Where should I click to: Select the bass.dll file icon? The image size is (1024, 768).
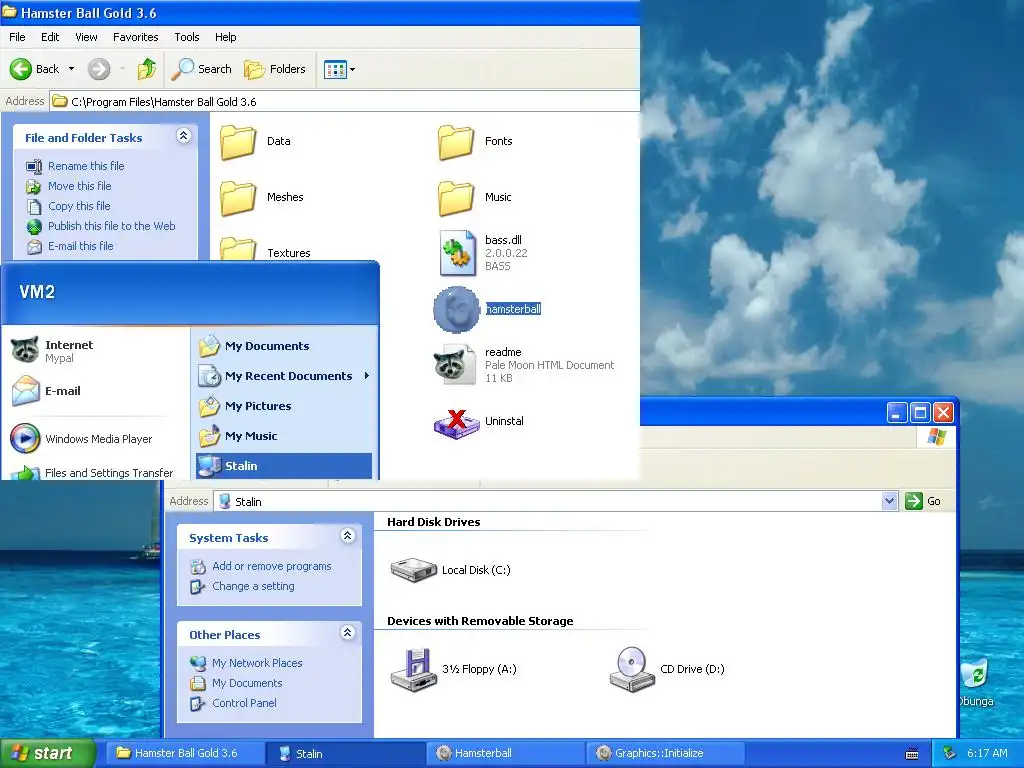[x=456, y=253]
